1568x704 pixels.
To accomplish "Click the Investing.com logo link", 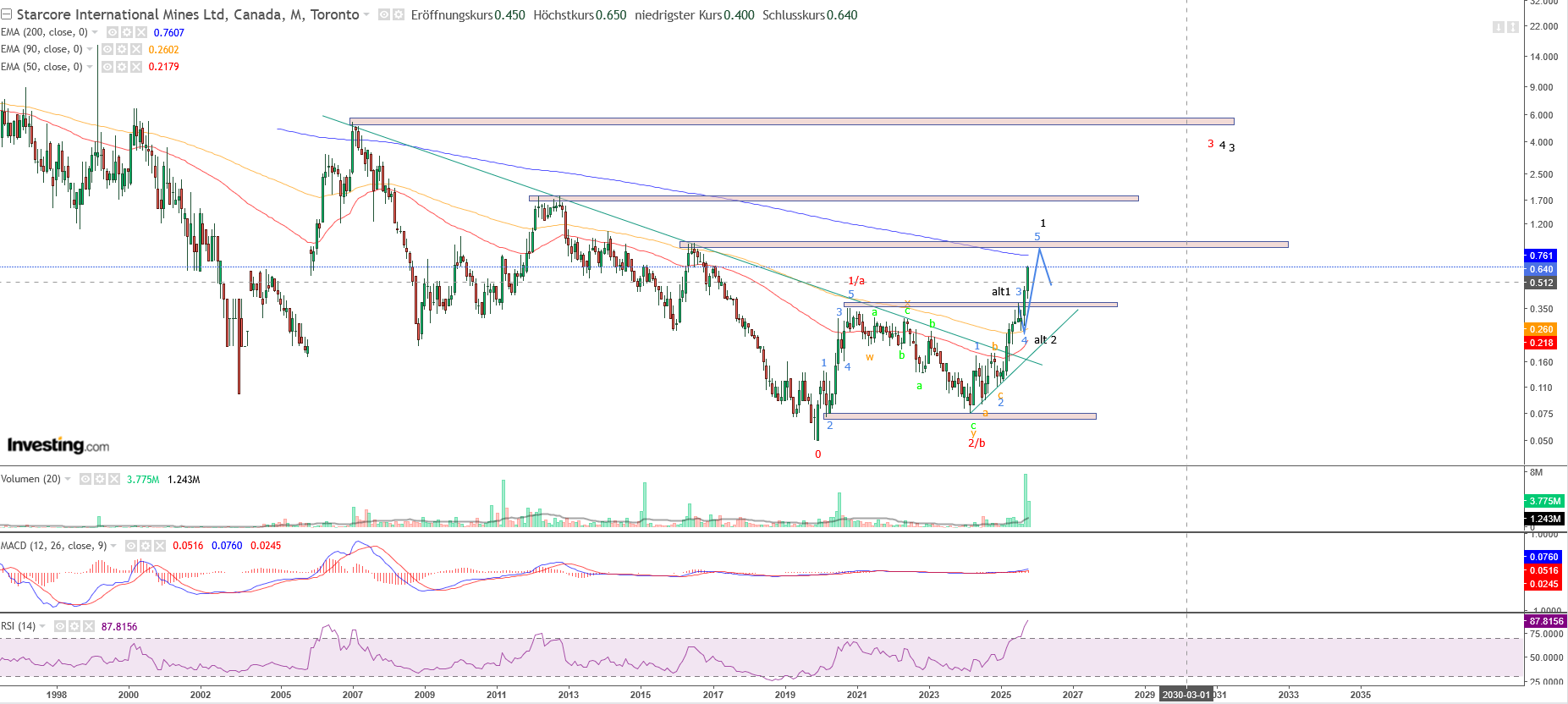I will [58, 445].
